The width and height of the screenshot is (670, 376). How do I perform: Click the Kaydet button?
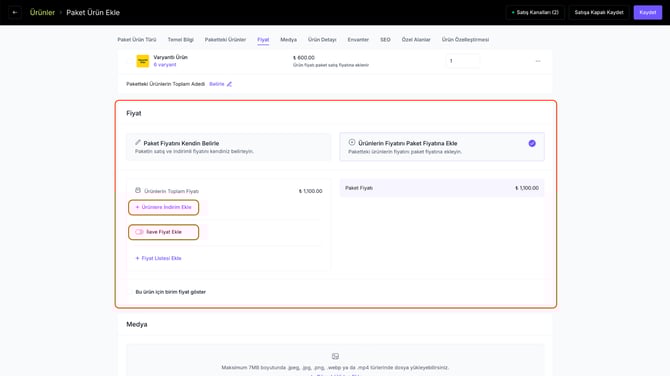coord(648,12)
